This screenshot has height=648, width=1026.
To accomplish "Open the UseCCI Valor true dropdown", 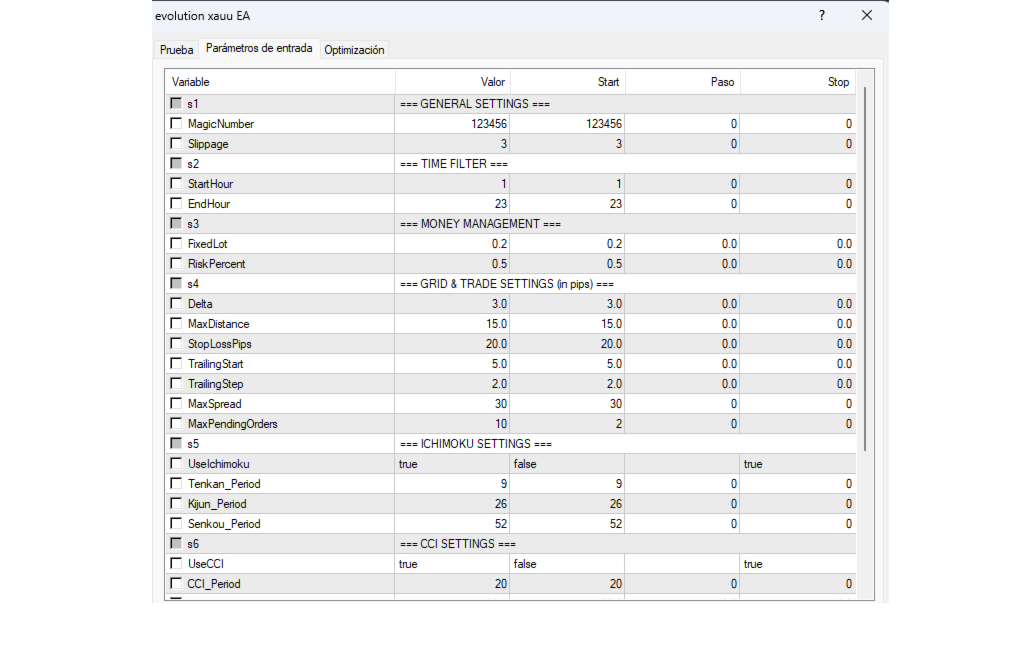I will coord(452,564).
